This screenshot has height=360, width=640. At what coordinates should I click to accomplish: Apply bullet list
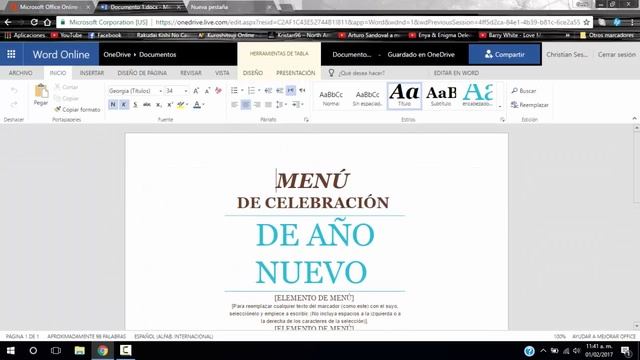(x=234, y=90)
